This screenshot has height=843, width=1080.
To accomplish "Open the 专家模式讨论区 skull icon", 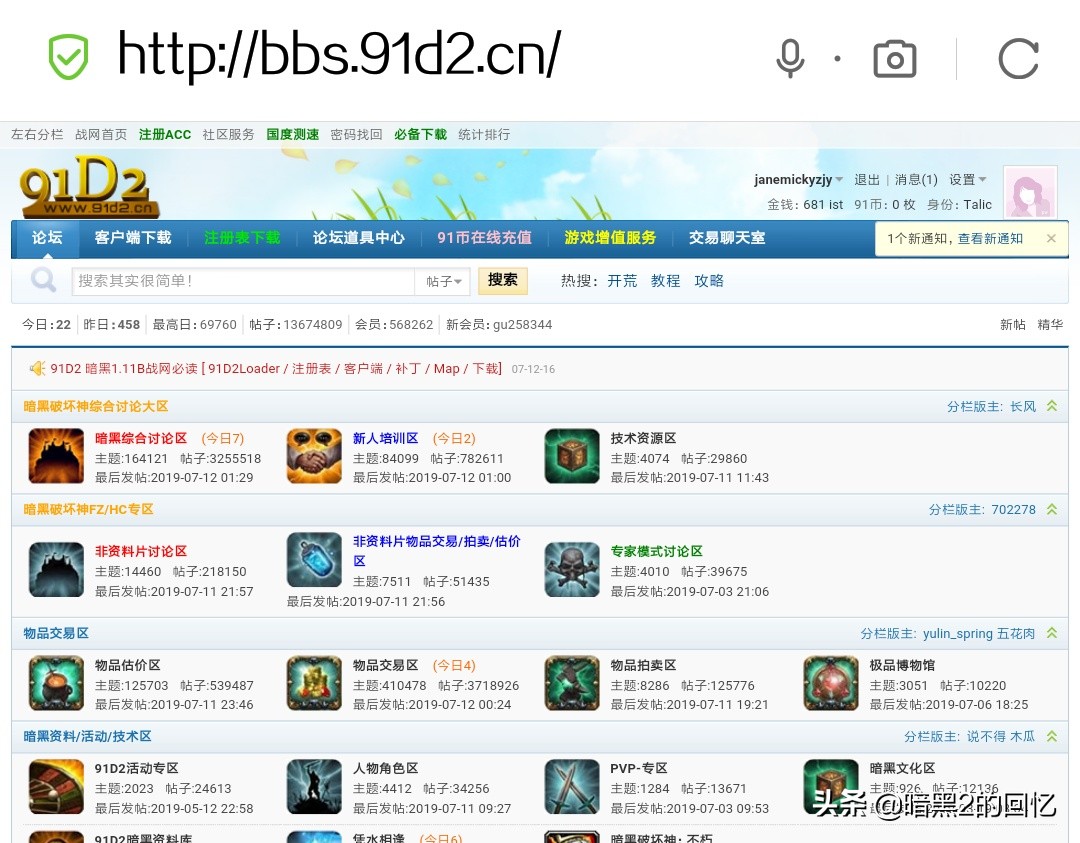I will [572, 569].
